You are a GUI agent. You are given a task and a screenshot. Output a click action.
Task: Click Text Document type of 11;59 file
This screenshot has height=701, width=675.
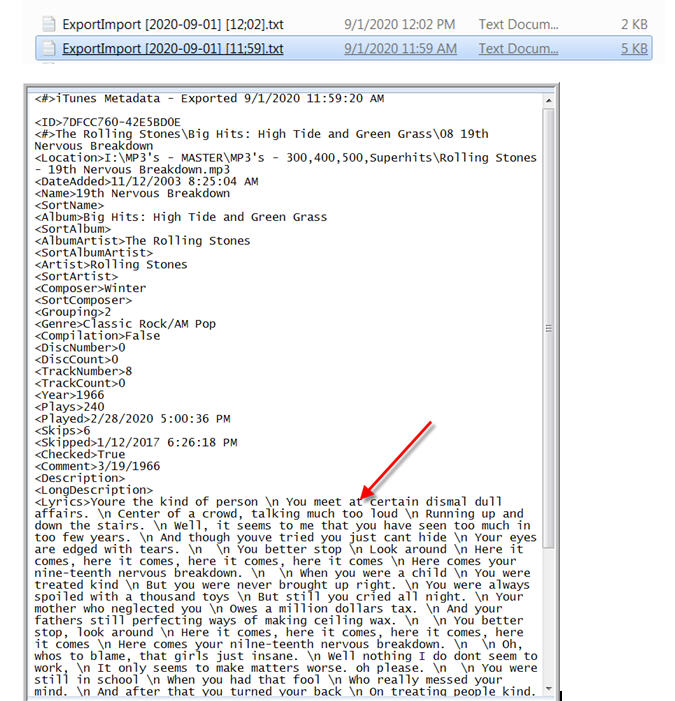(519, 48)
